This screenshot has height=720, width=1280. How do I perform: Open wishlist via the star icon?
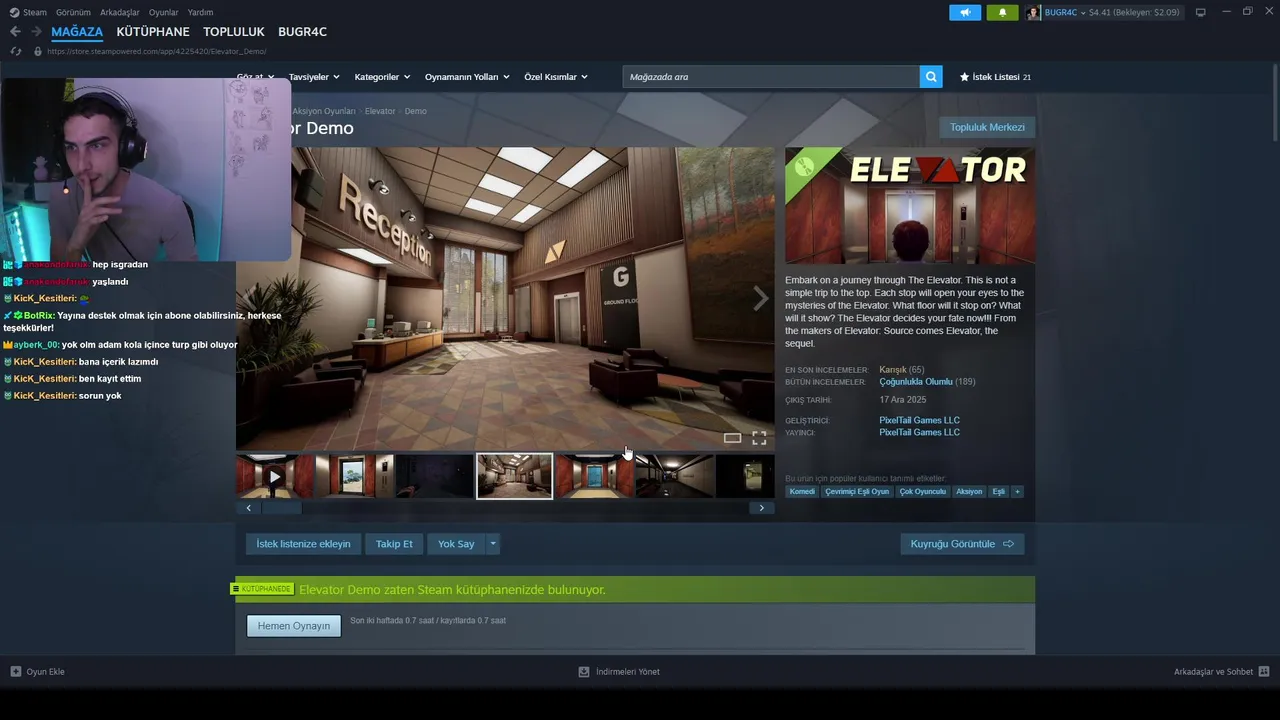[x=965, y=77]
